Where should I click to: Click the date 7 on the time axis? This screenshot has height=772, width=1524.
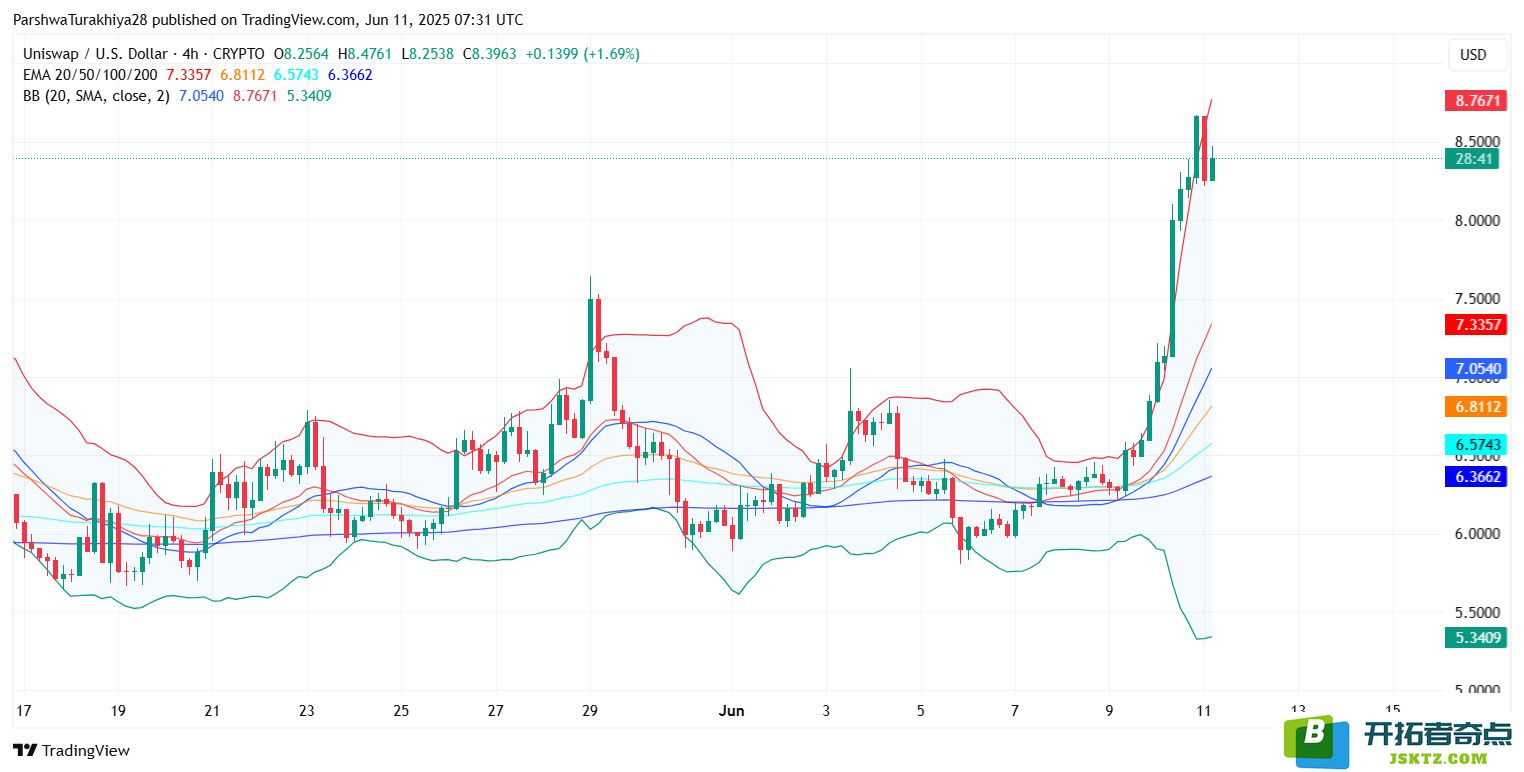(x=1015, y=711)
